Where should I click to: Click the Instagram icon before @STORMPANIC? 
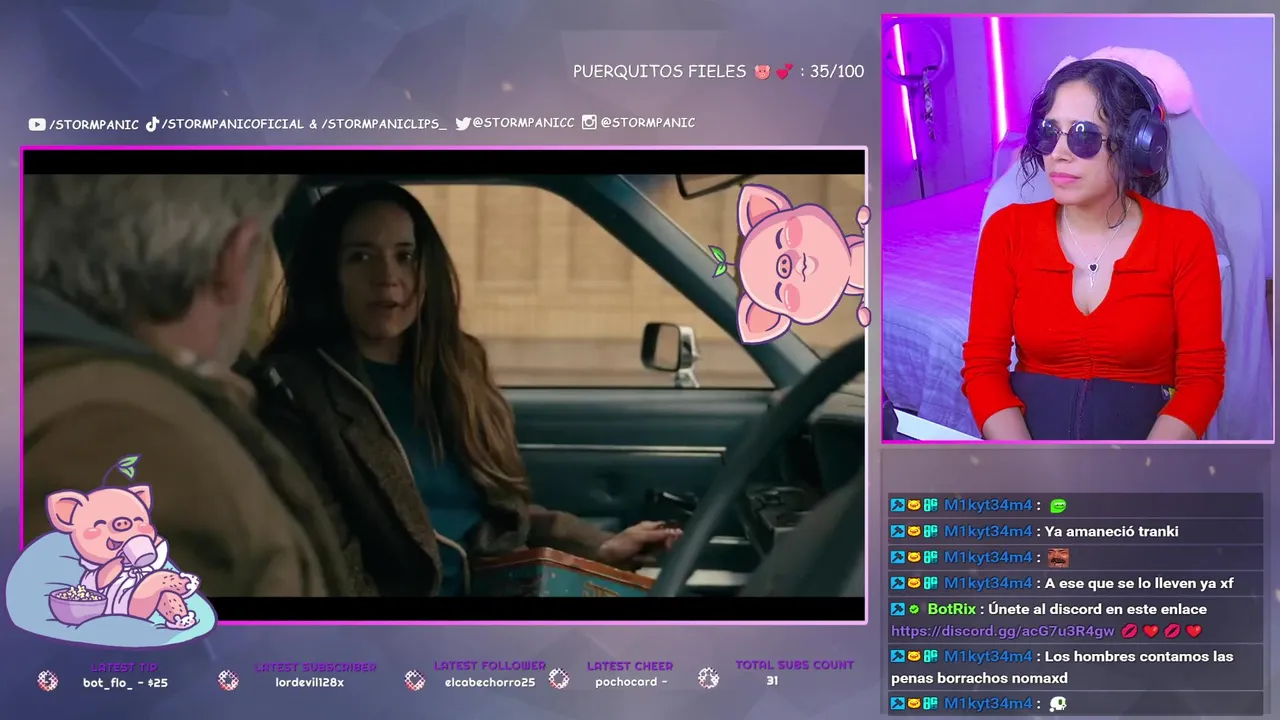click(x=589, y=122)
